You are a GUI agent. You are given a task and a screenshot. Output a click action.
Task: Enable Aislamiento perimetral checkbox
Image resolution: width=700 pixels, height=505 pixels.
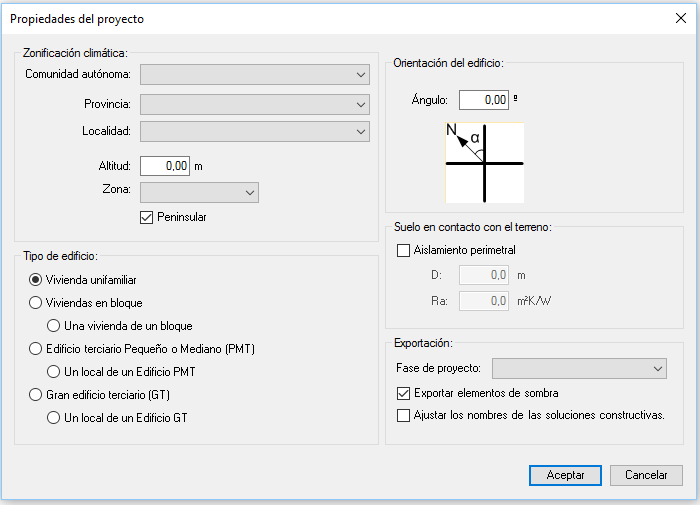(404, 250)
